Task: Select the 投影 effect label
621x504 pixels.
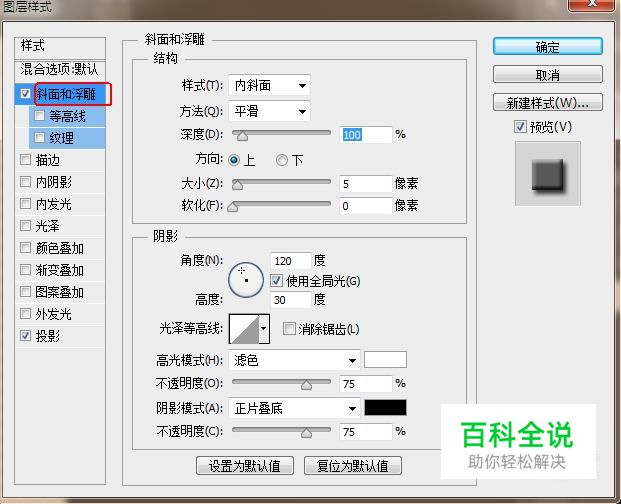Action: 48,336
